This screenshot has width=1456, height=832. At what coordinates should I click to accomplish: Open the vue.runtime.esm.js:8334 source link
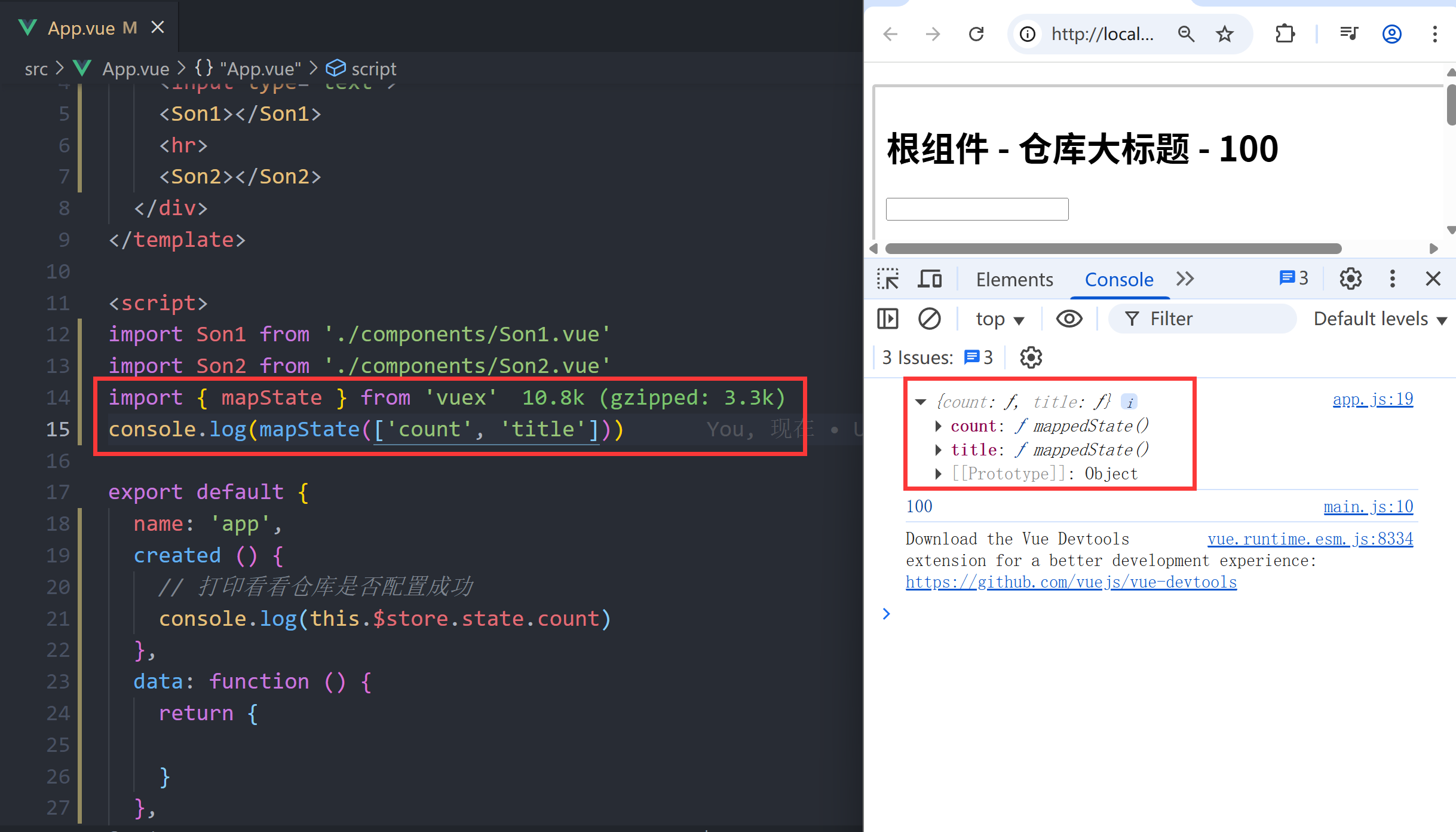(x=1310, y=539)
